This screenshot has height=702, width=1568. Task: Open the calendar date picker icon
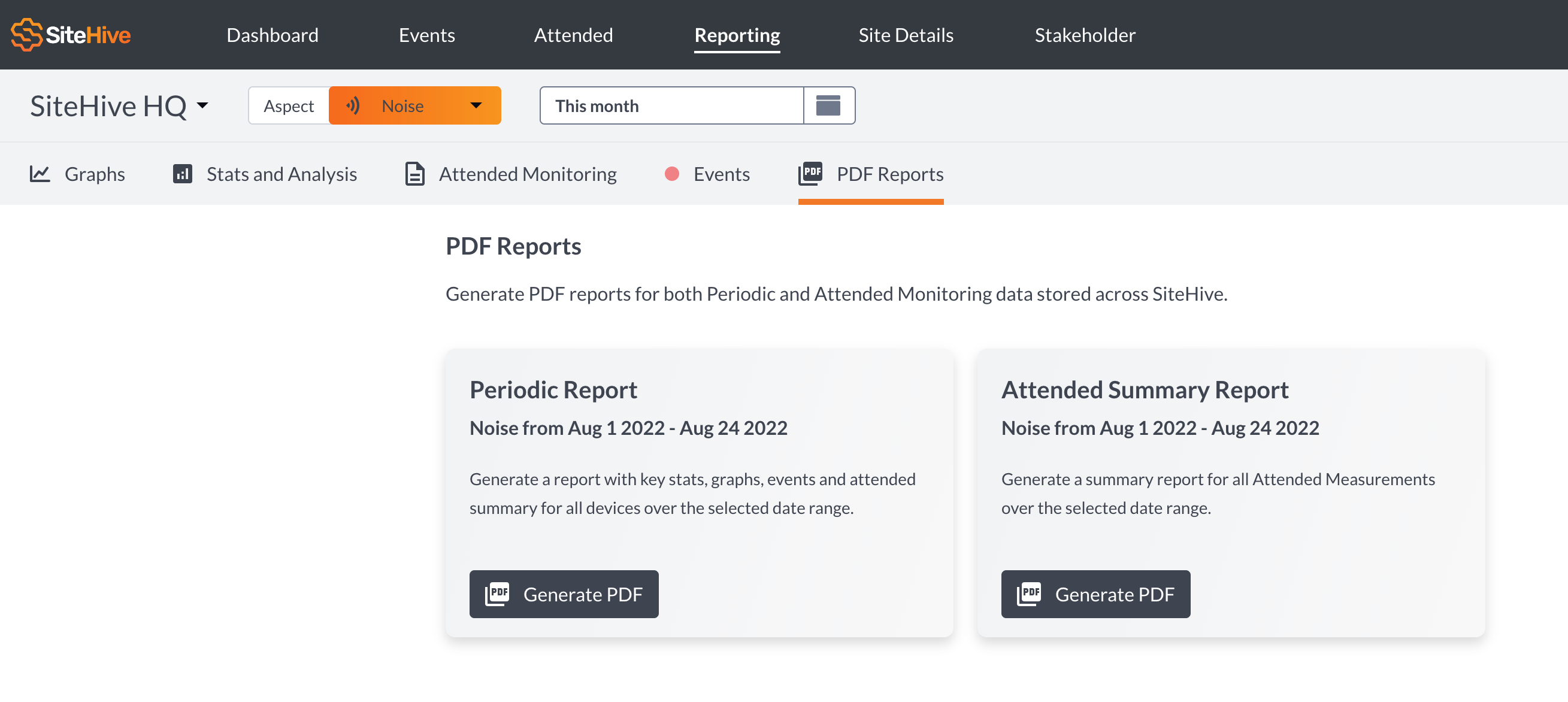828,105
